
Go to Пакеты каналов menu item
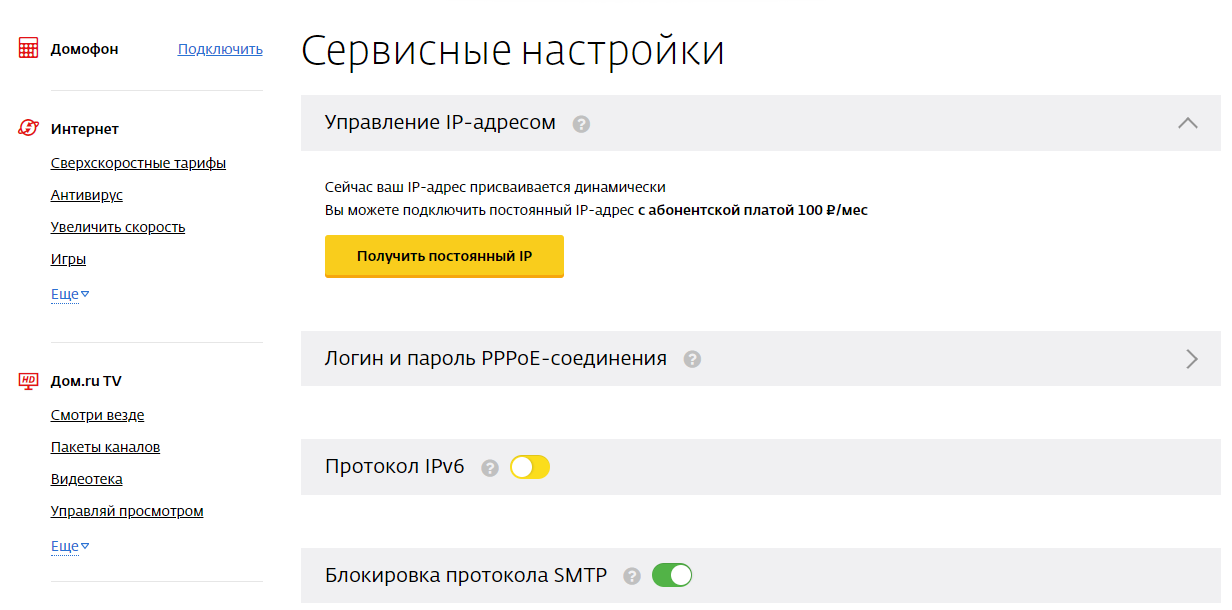[105, 447]
